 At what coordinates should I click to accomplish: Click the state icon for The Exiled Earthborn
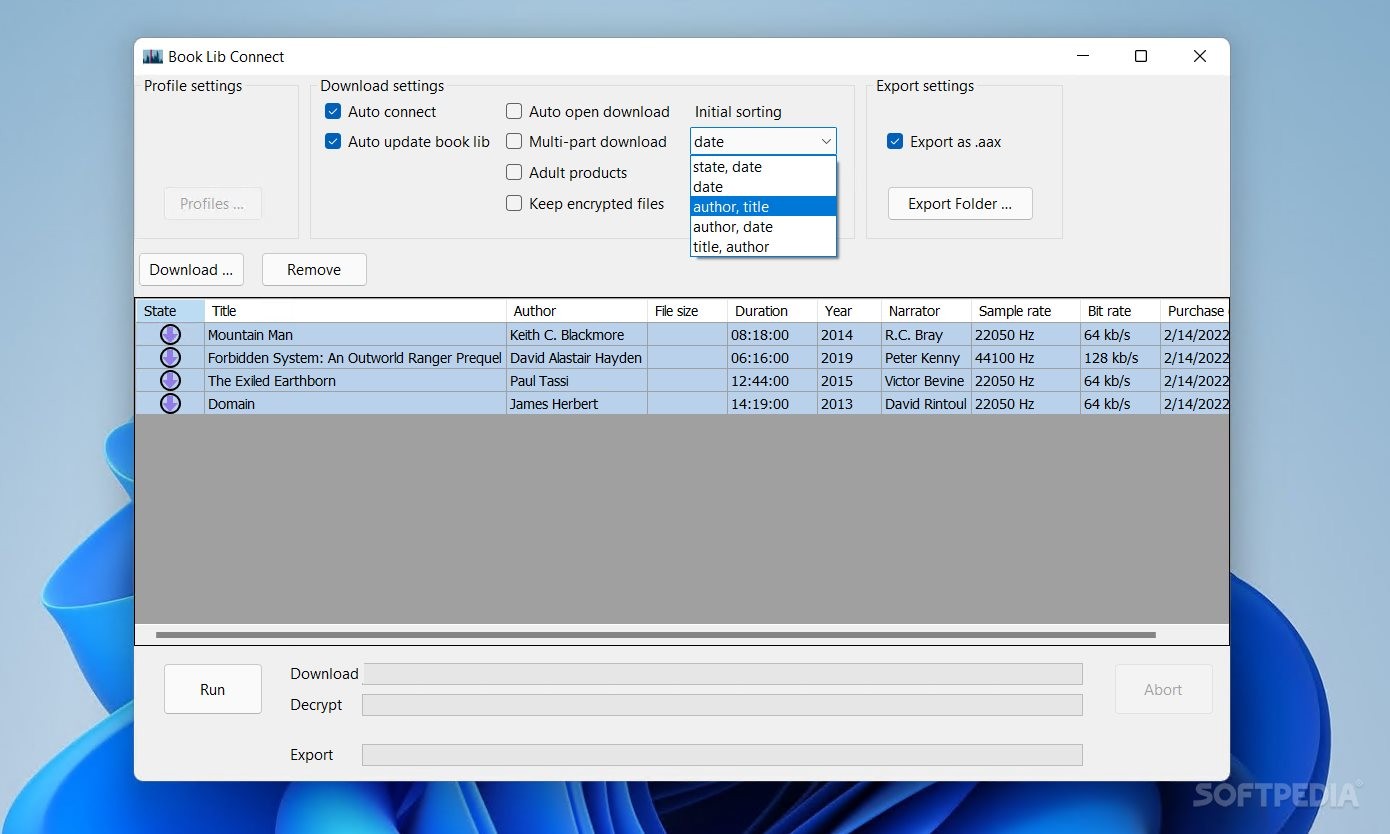(170, 381)
